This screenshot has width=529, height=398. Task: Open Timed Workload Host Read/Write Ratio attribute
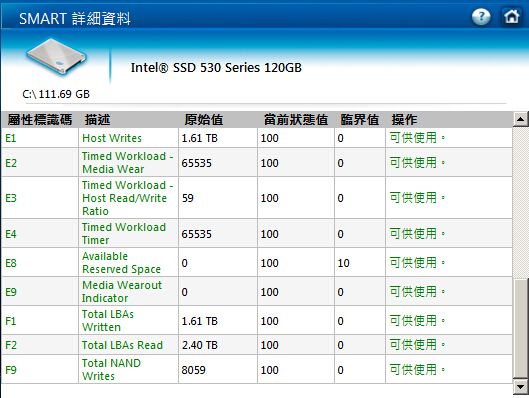click(x=128, y=198)
